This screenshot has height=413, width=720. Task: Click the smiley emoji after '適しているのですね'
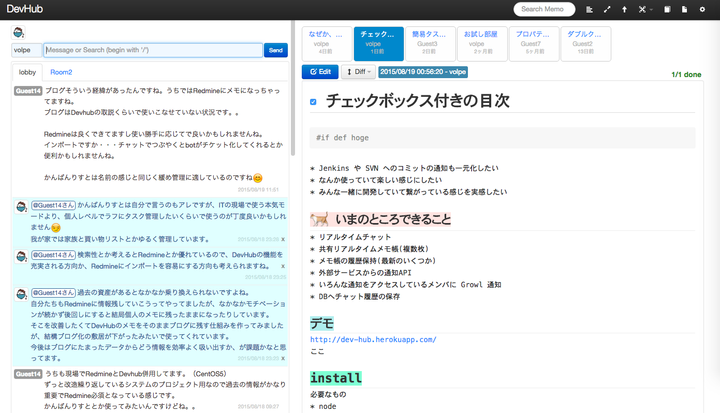[x=258, y=178]
